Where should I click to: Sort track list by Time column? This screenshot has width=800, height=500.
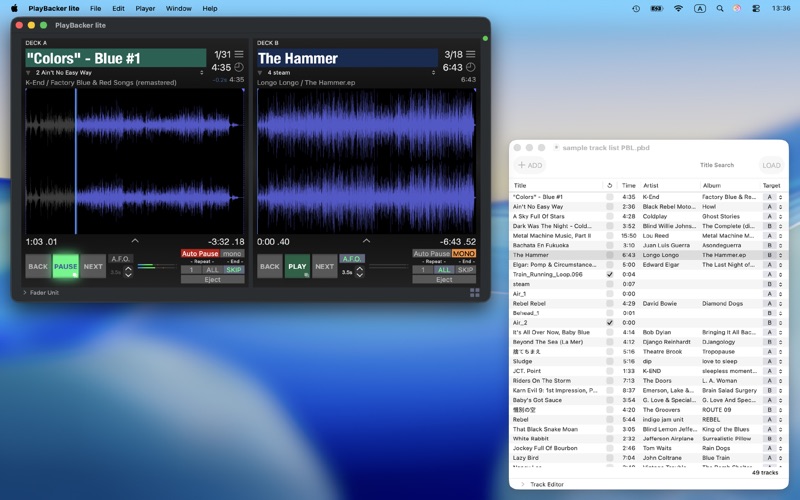pos(629,186)
